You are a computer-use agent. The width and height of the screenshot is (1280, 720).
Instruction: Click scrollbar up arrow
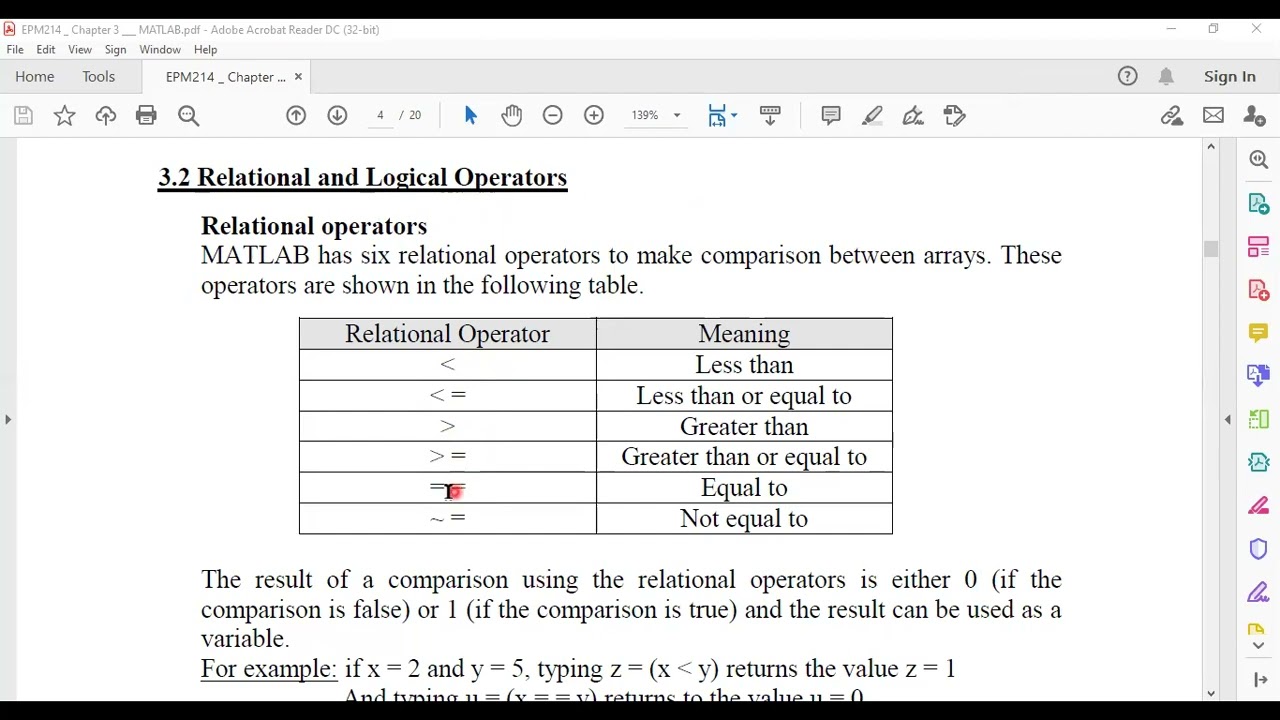click(1211, 147)
